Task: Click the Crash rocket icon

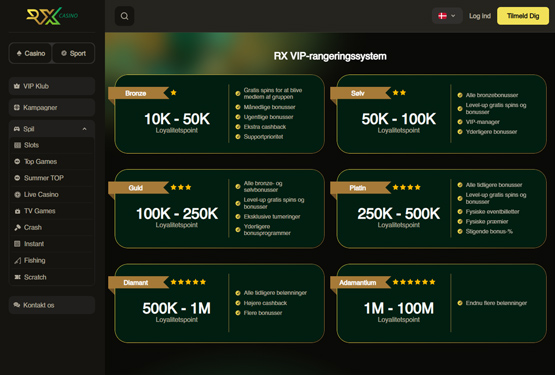Action: pyautogui.click(x=17, y=227)
